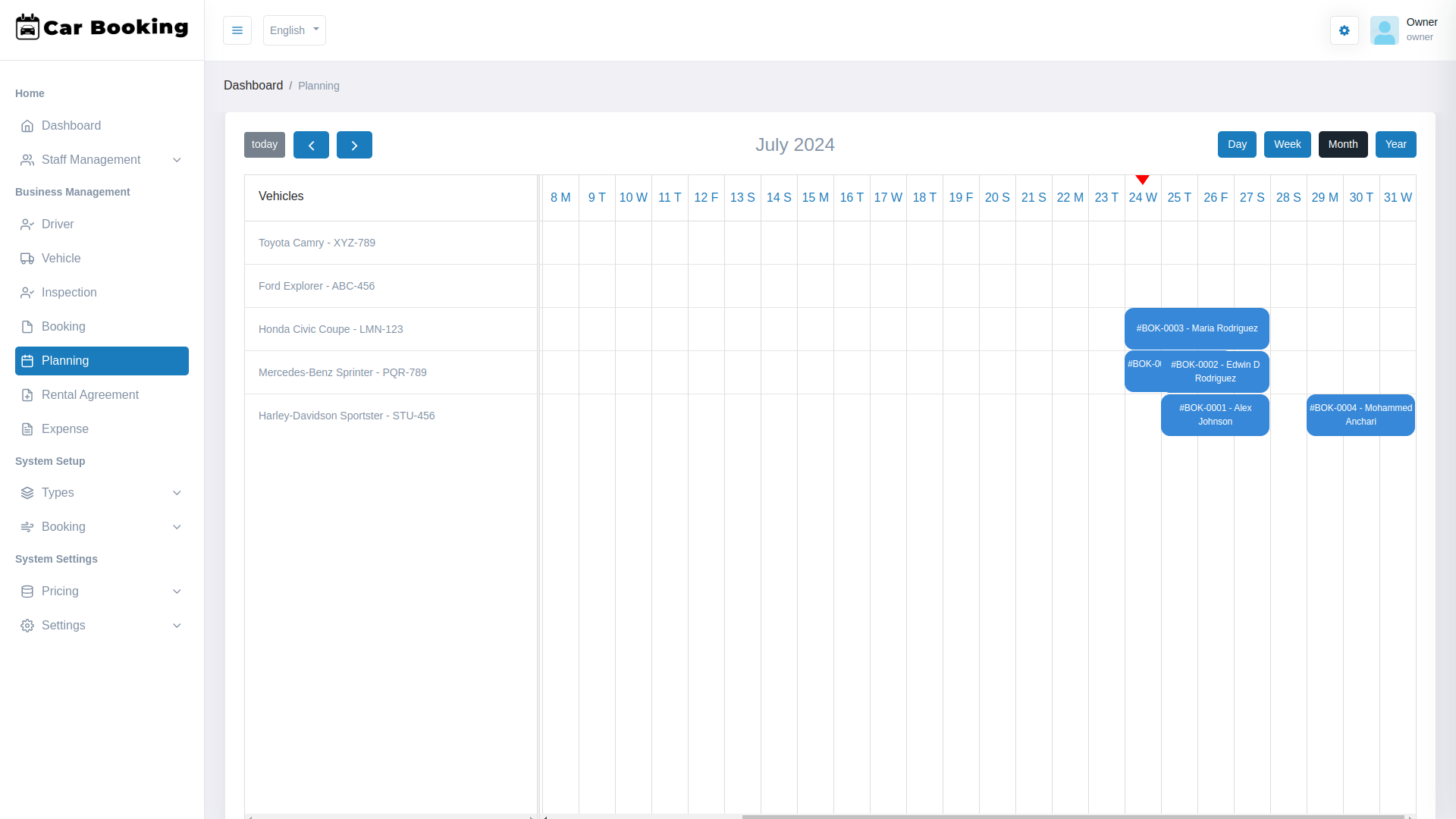
Task: Switch calendar to Day view
Action: (x=1237, y=144)
